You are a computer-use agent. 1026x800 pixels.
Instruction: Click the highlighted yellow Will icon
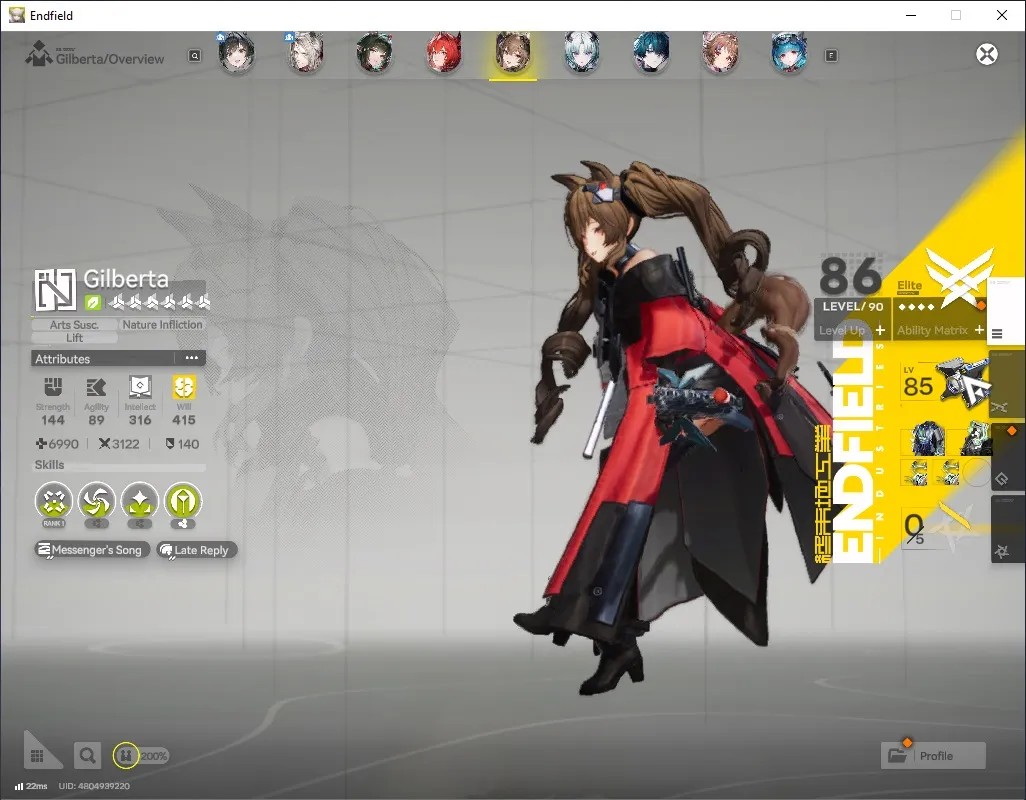click(184, 387)
